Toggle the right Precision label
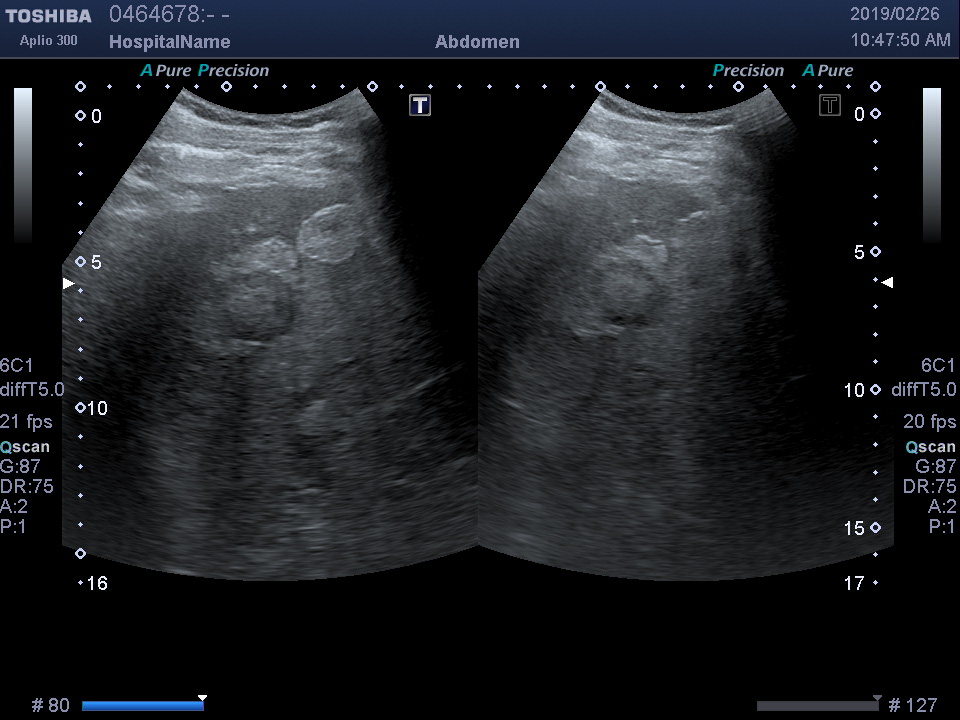This screenshot has height=720, width=960. pyautogui.click(x=748, y=71)
